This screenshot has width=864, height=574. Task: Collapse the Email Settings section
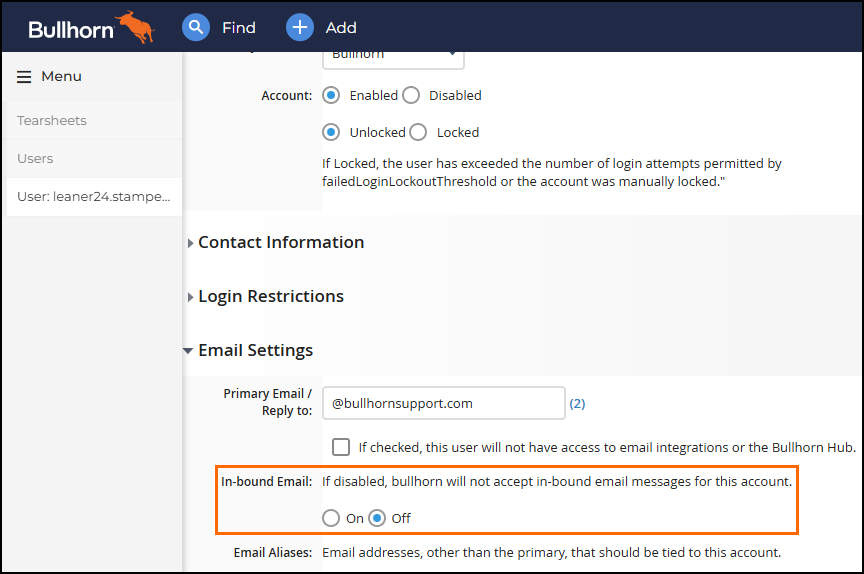tap(188, 351)
